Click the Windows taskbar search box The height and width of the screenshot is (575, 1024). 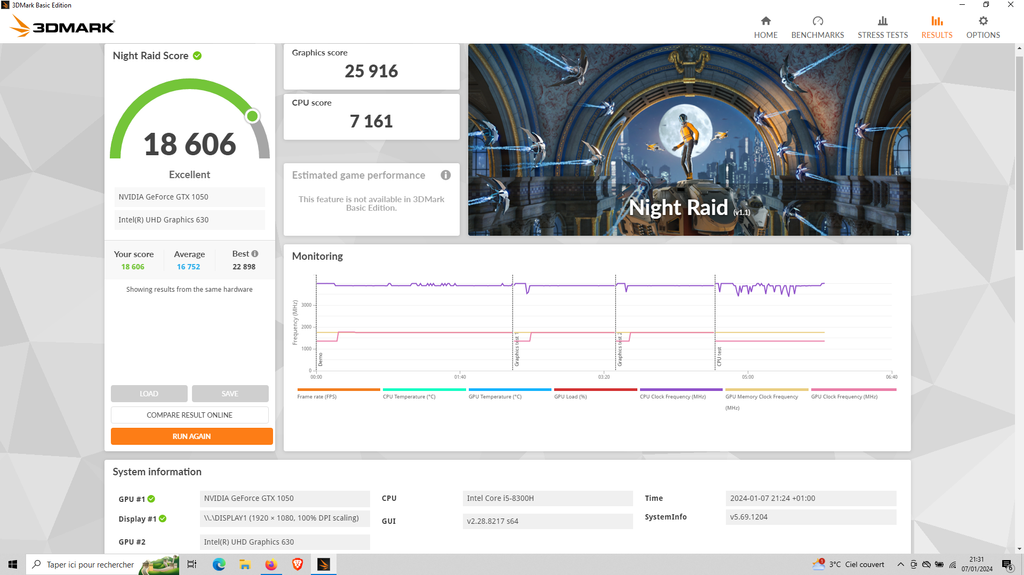click(90, 565)
